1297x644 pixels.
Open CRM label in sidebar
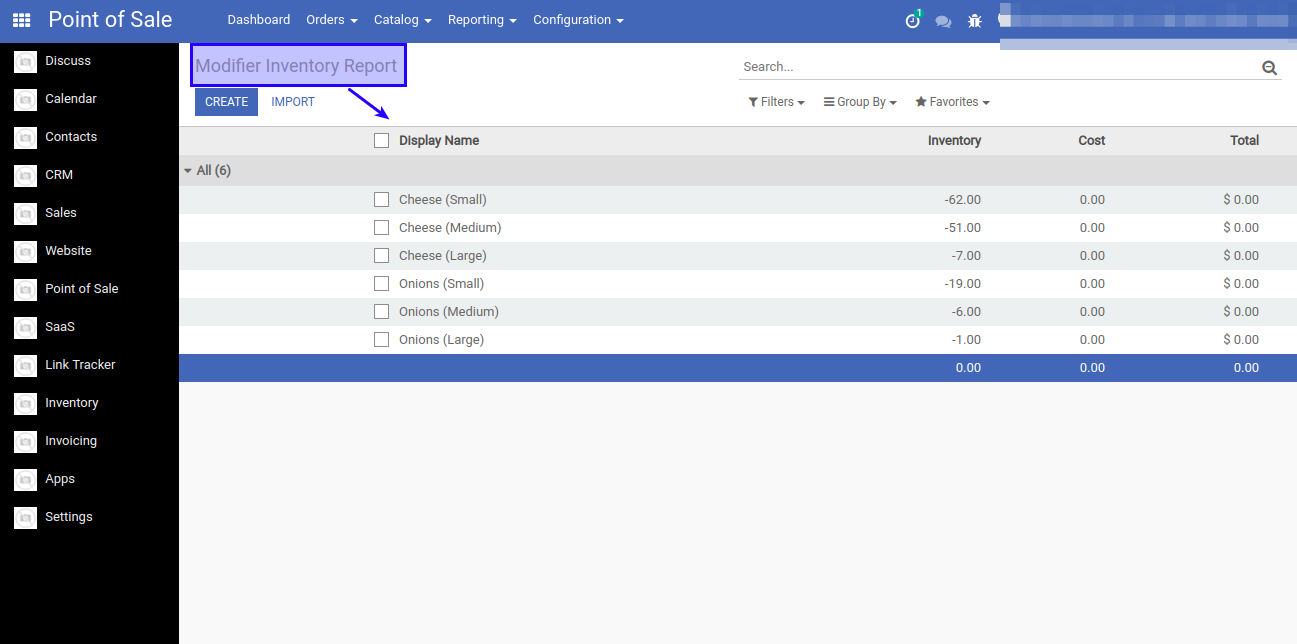tap(59, 175)
